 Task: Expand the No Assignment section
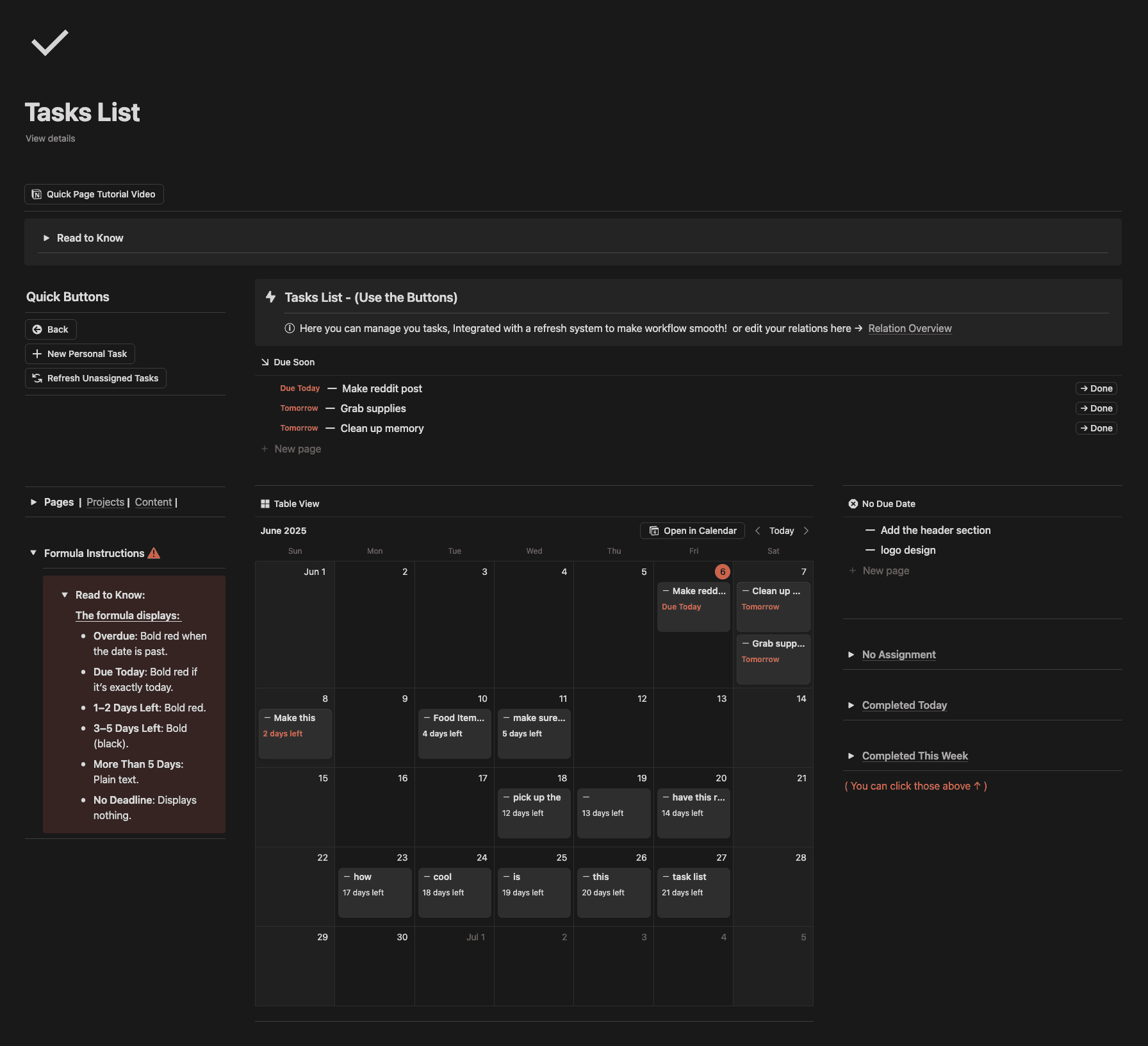tap(851, 654)
